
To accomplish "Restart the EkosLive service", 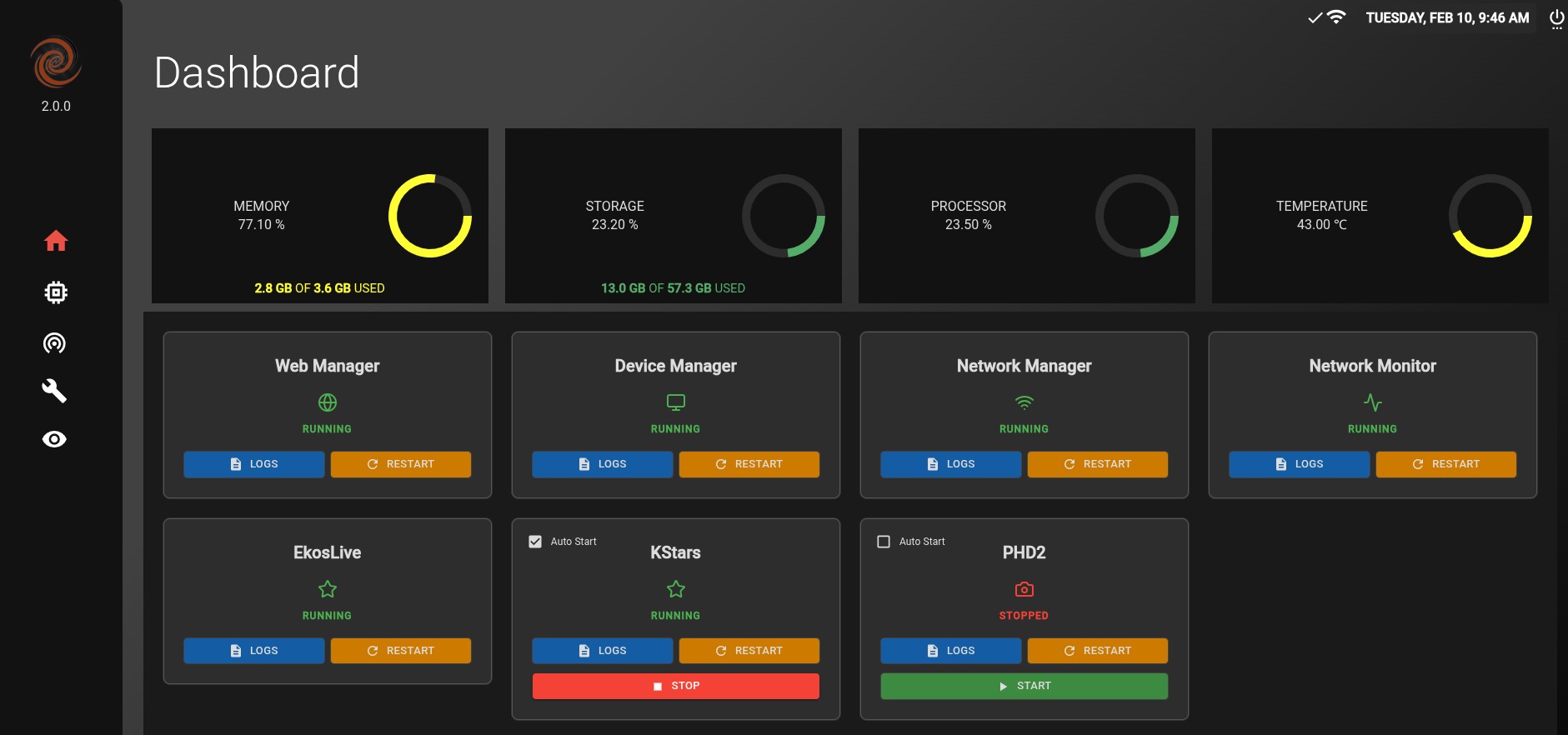I will tap(401, 651).
